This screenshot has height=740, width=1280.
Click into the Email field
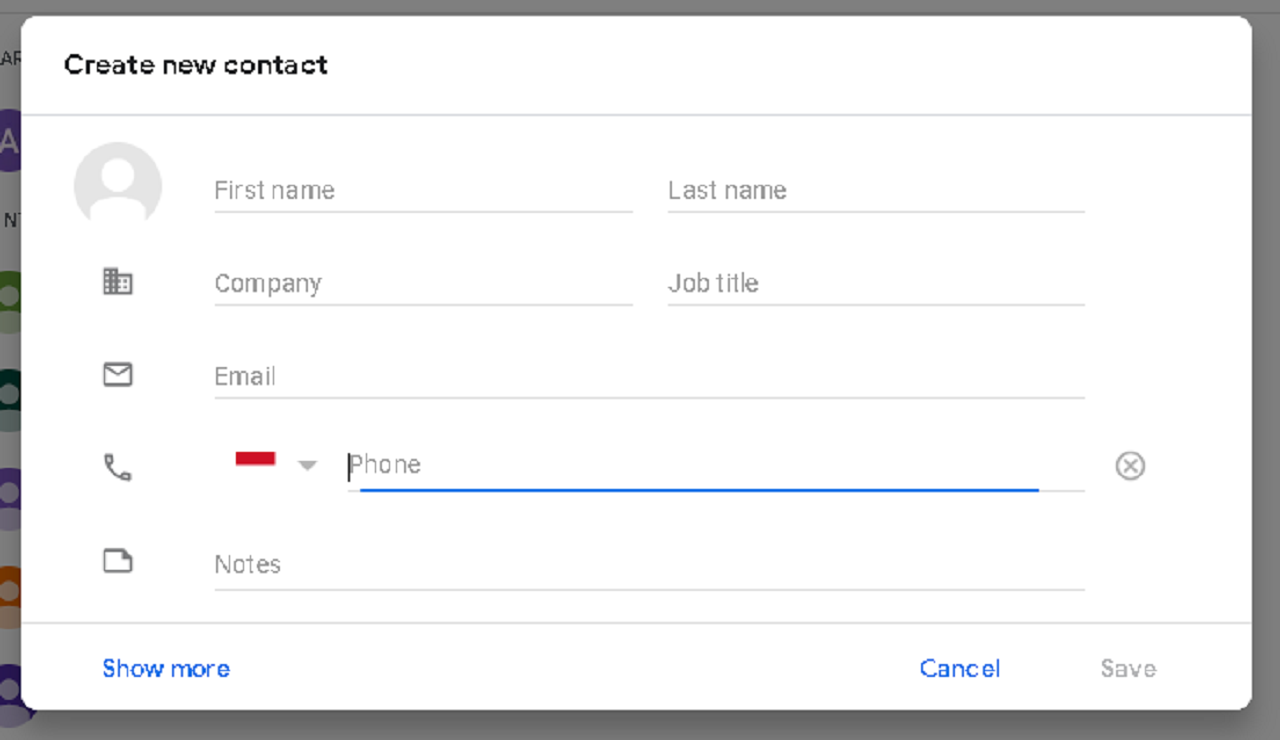coord(648,377)
